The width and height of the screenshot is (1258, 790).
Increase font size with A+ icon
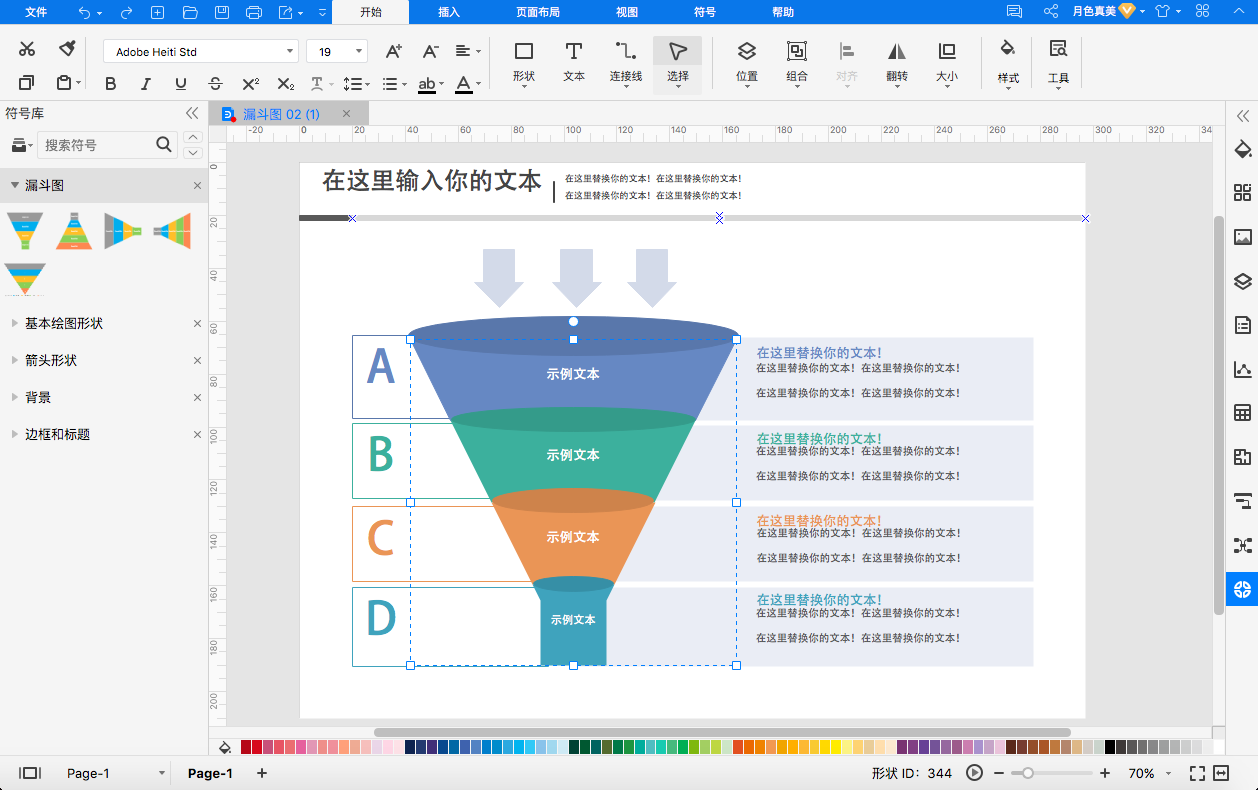[394, 51]
